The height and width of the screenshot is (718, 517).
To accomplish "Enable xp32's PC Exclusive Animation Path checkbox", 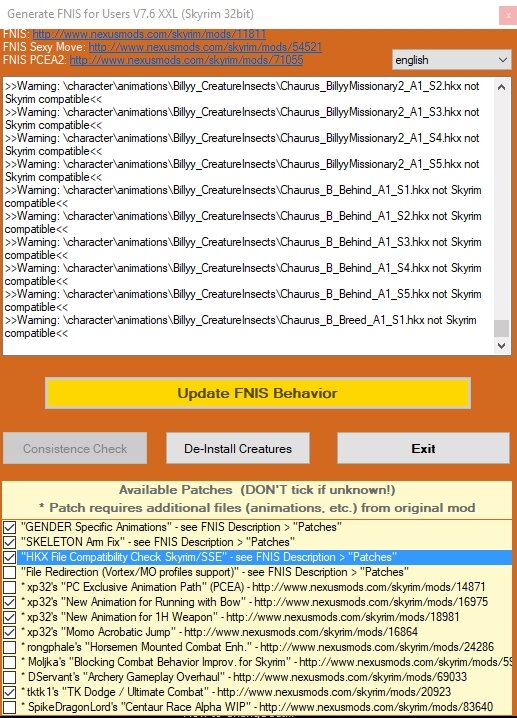I will click(10, 587).
